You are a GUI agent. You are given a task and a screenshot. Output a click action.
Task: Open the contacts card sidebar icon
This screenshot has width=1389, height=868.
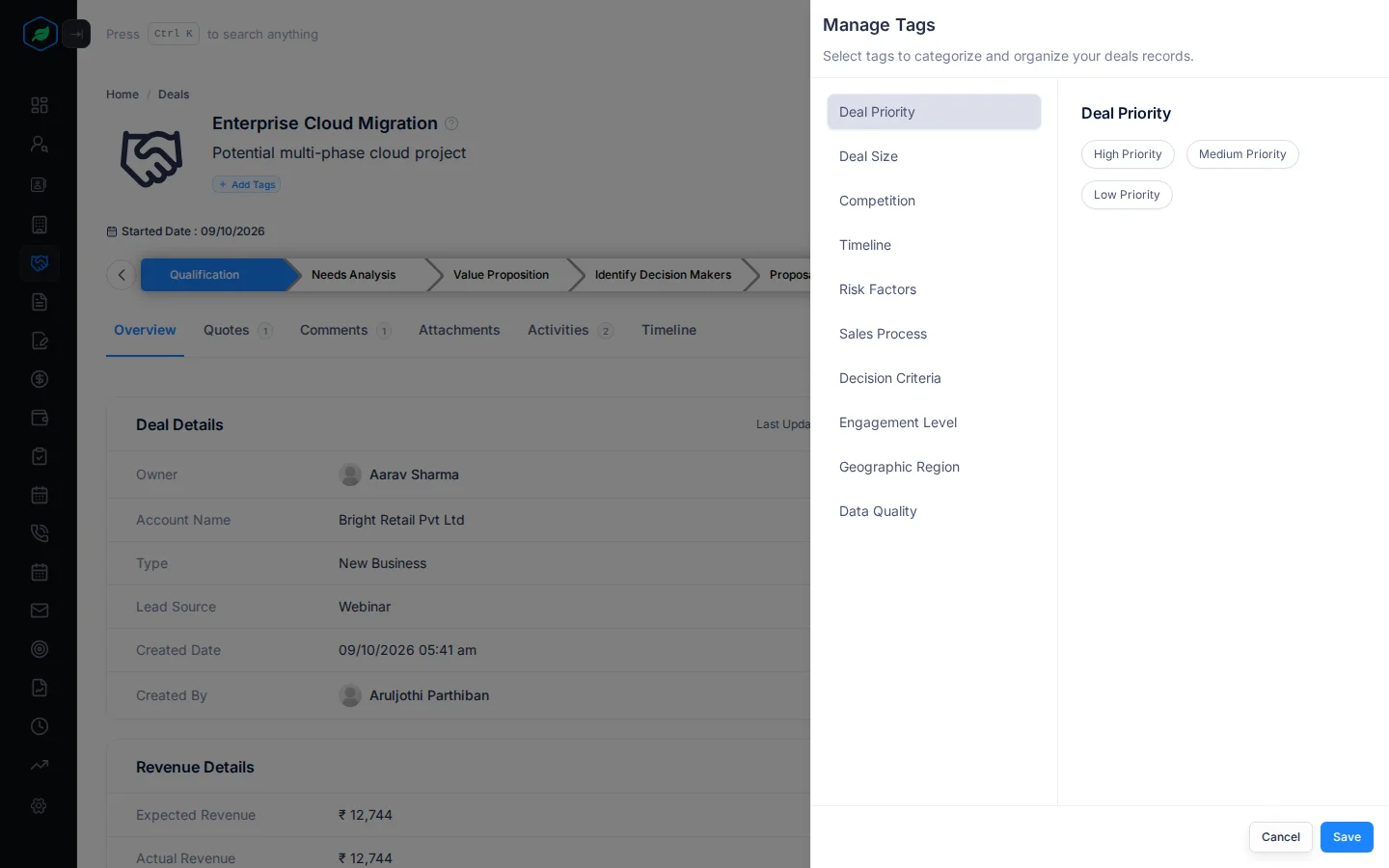pyautogui.click(x=40, y=184)
